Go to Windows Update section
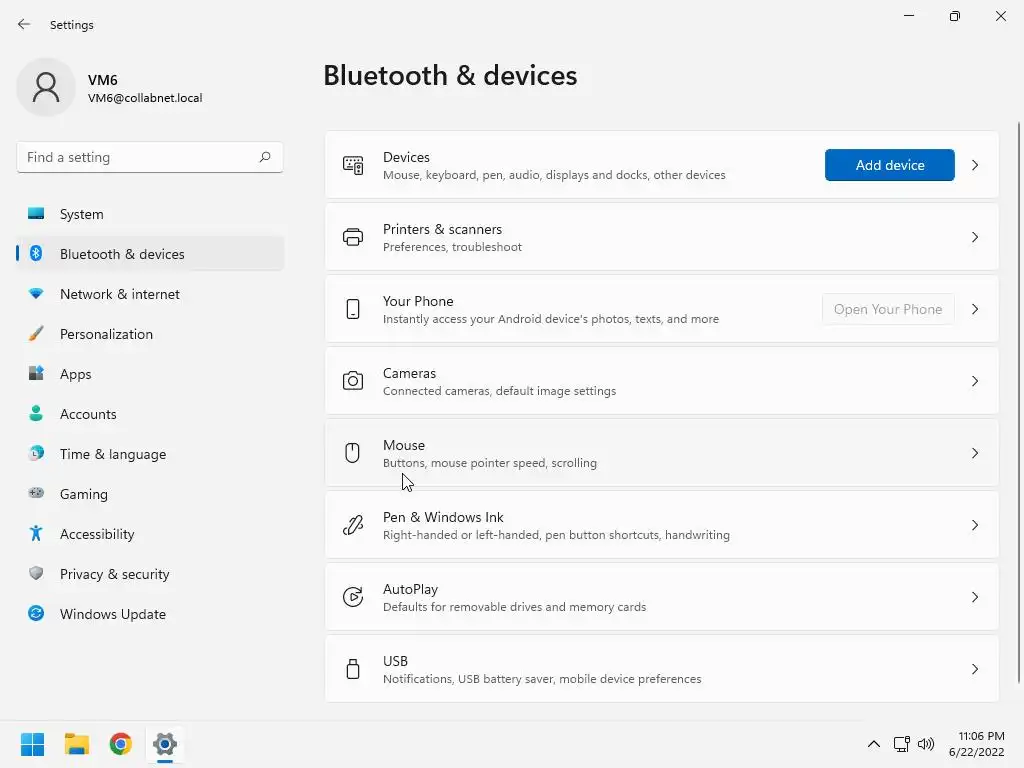Screen dimensions: 1024x768 (x=113, y=614)
